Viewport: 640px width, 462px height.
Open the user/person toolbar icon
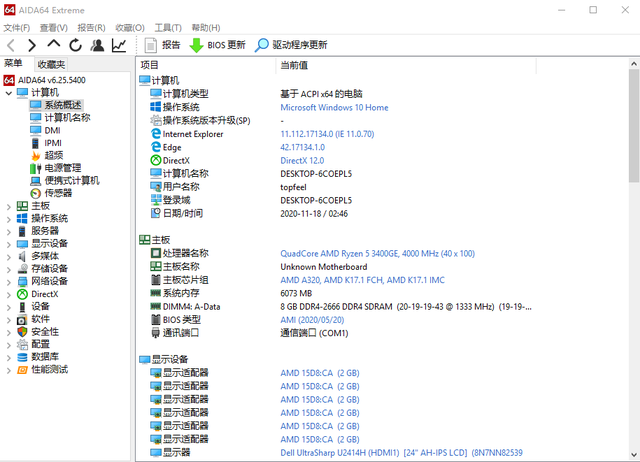click(x=97, y=45)
